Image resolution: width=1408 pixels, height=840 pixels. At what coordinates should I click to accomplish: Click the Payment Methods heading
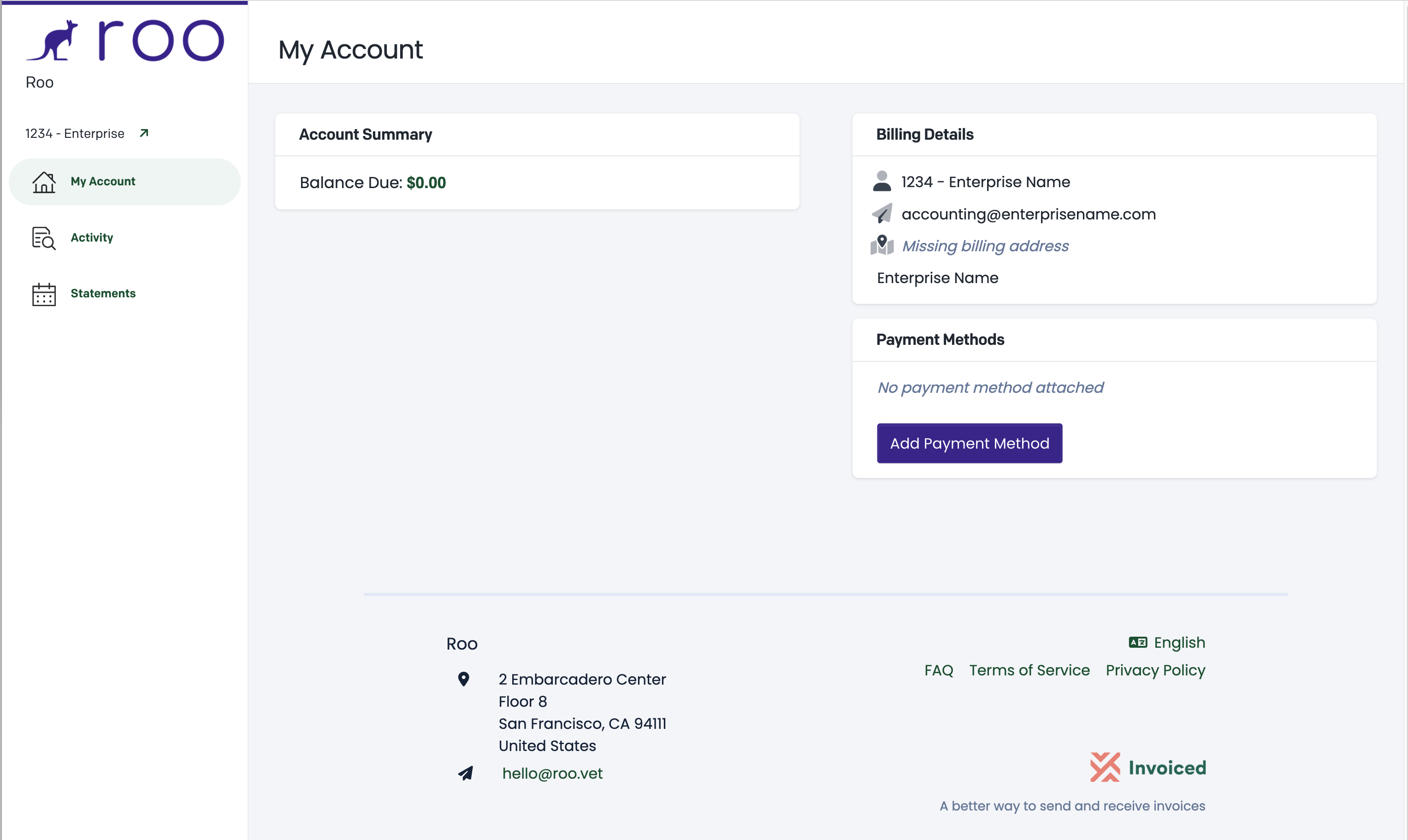tap(940, 340)
